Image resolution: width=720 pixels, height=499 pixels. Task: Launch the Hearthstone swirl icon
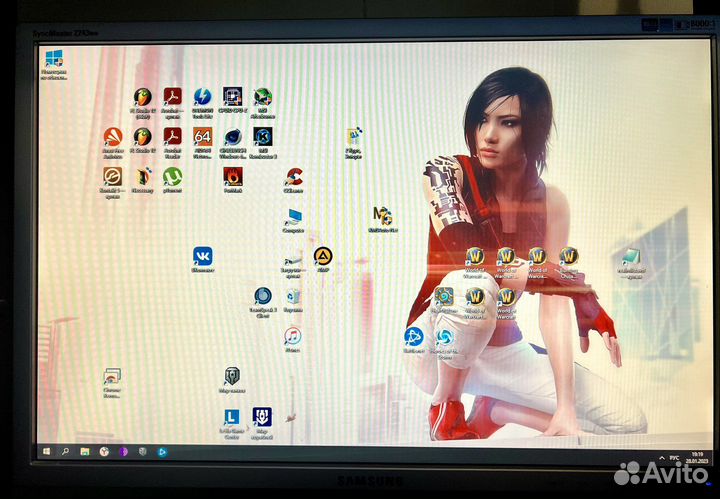tap(444, 297)
